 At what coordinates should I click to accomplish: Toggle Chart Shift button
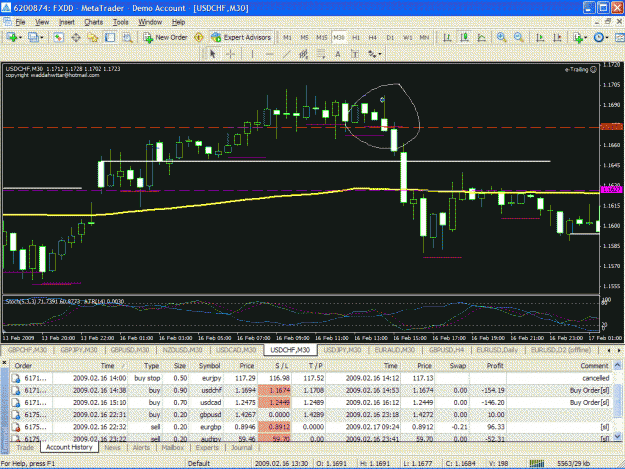[x=557, y=37]
